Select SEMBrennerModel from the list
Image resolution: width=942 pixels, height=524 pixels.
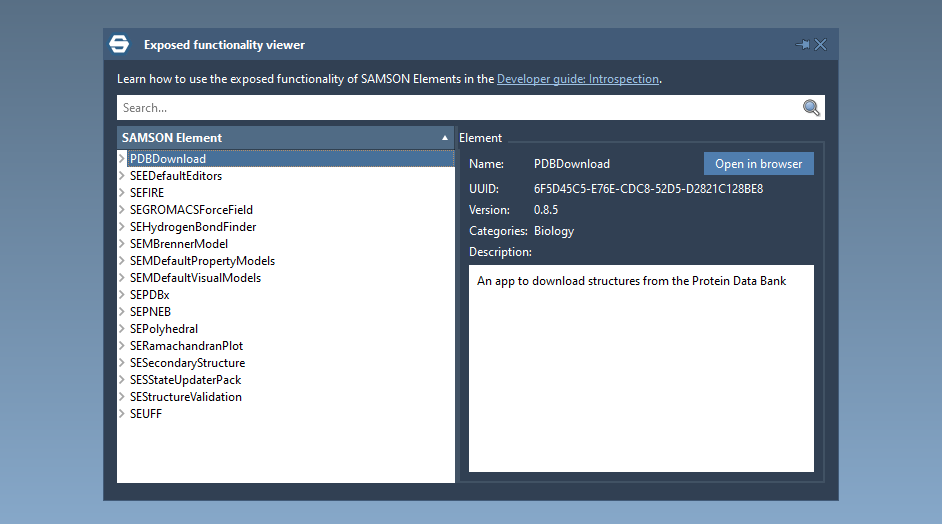point(178,244)
